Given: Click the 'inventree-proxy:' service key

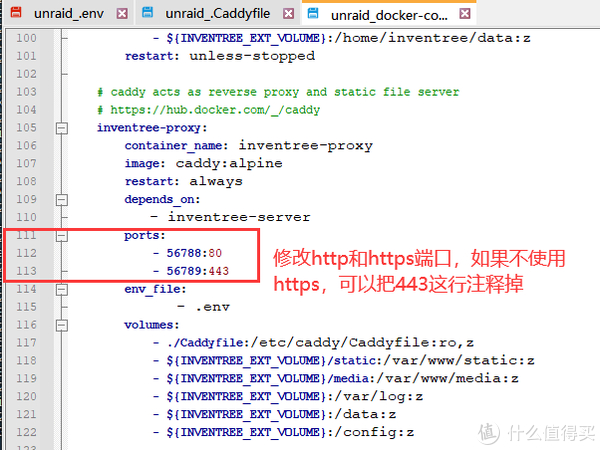Looking at the screenshot, I should pyautogui.click(x=152, y=128).
